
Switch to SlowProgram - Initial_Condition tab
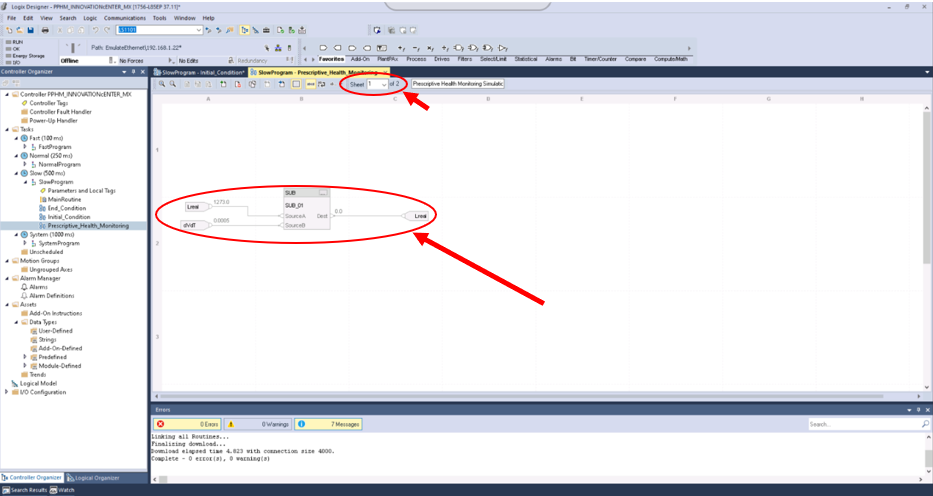pos(200,72)
